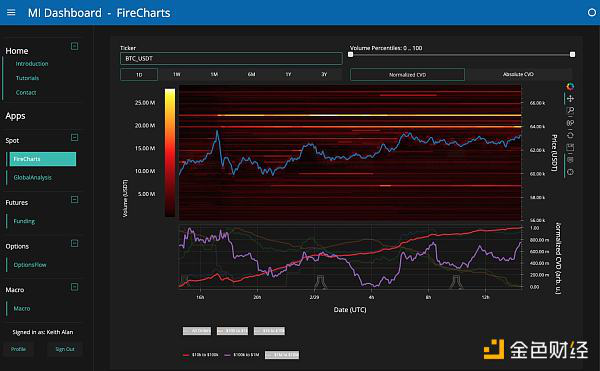
Task: Click the colorful Bokeh logo icon
Action: click(x=570, y=86)
